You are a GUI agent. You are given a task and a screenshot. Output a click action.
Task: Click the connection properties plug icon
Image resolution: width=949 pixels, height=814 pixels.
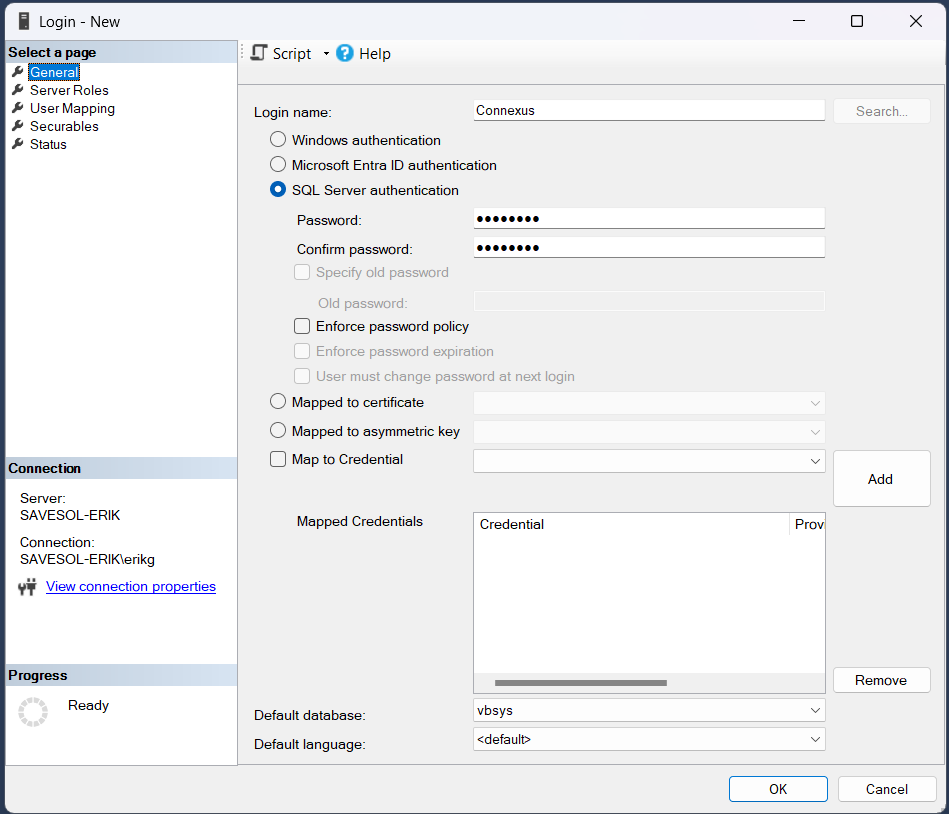[28, 587]
